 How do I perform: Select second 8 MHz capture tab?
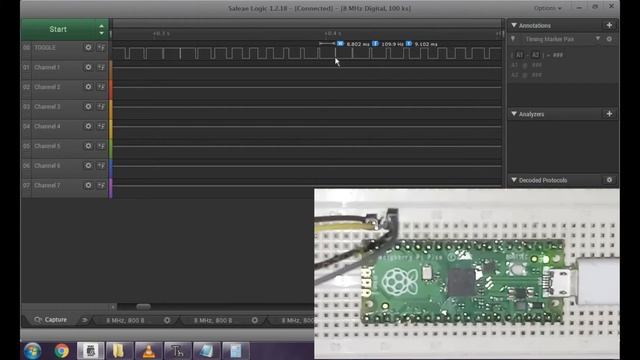click(x=213, y=321)
